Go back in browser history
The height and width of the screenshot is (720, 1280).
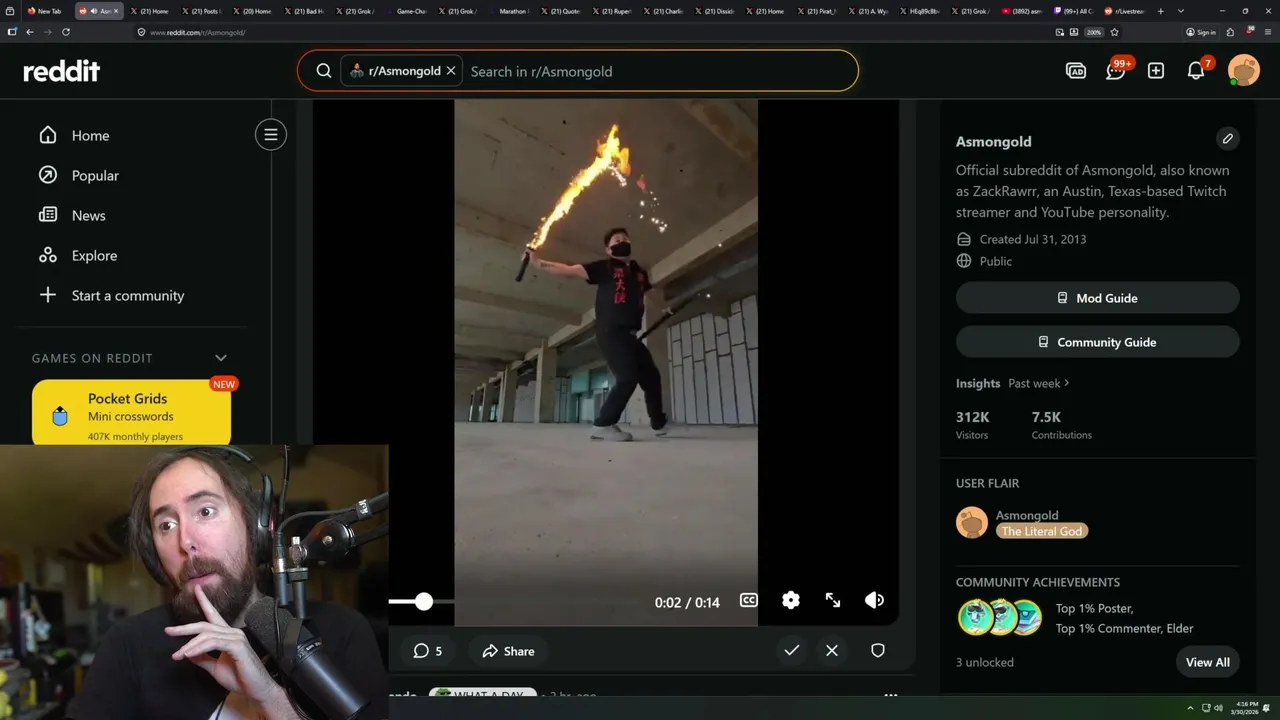point(30,32)
